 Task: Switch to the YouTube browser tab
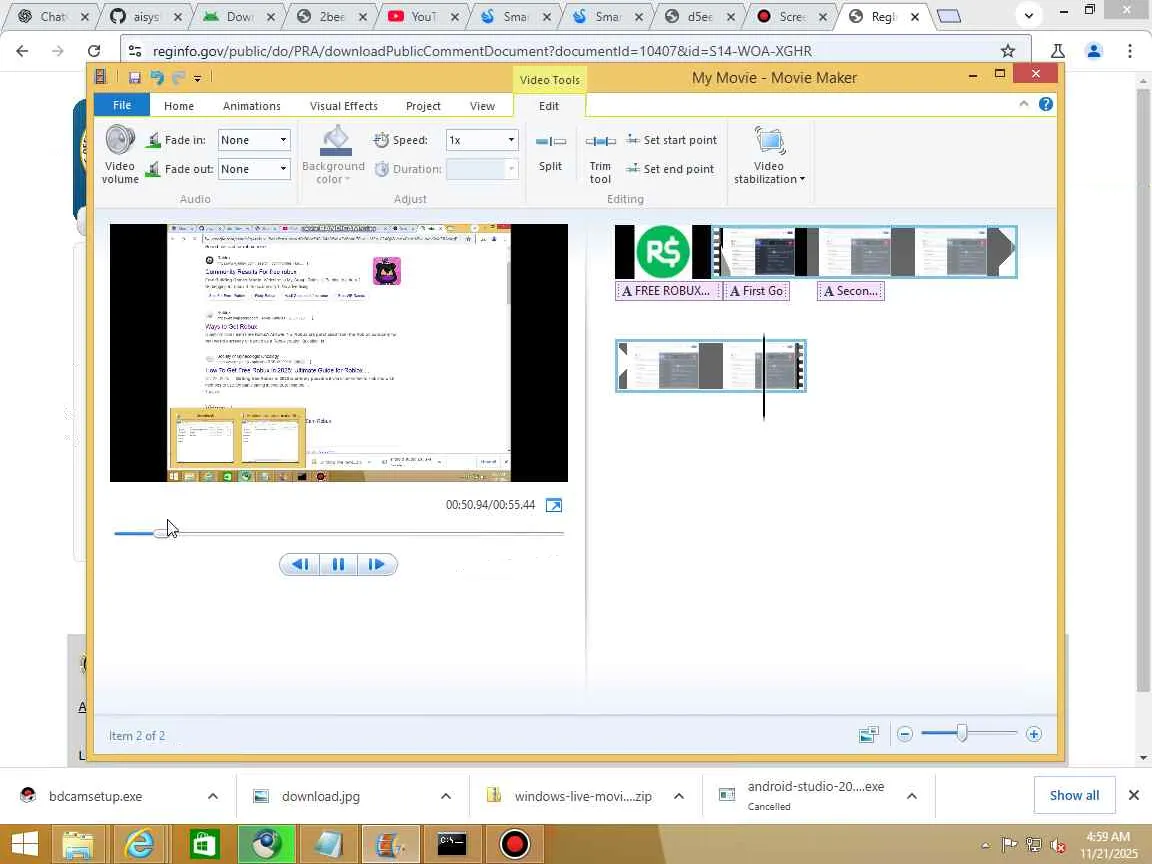424,16
